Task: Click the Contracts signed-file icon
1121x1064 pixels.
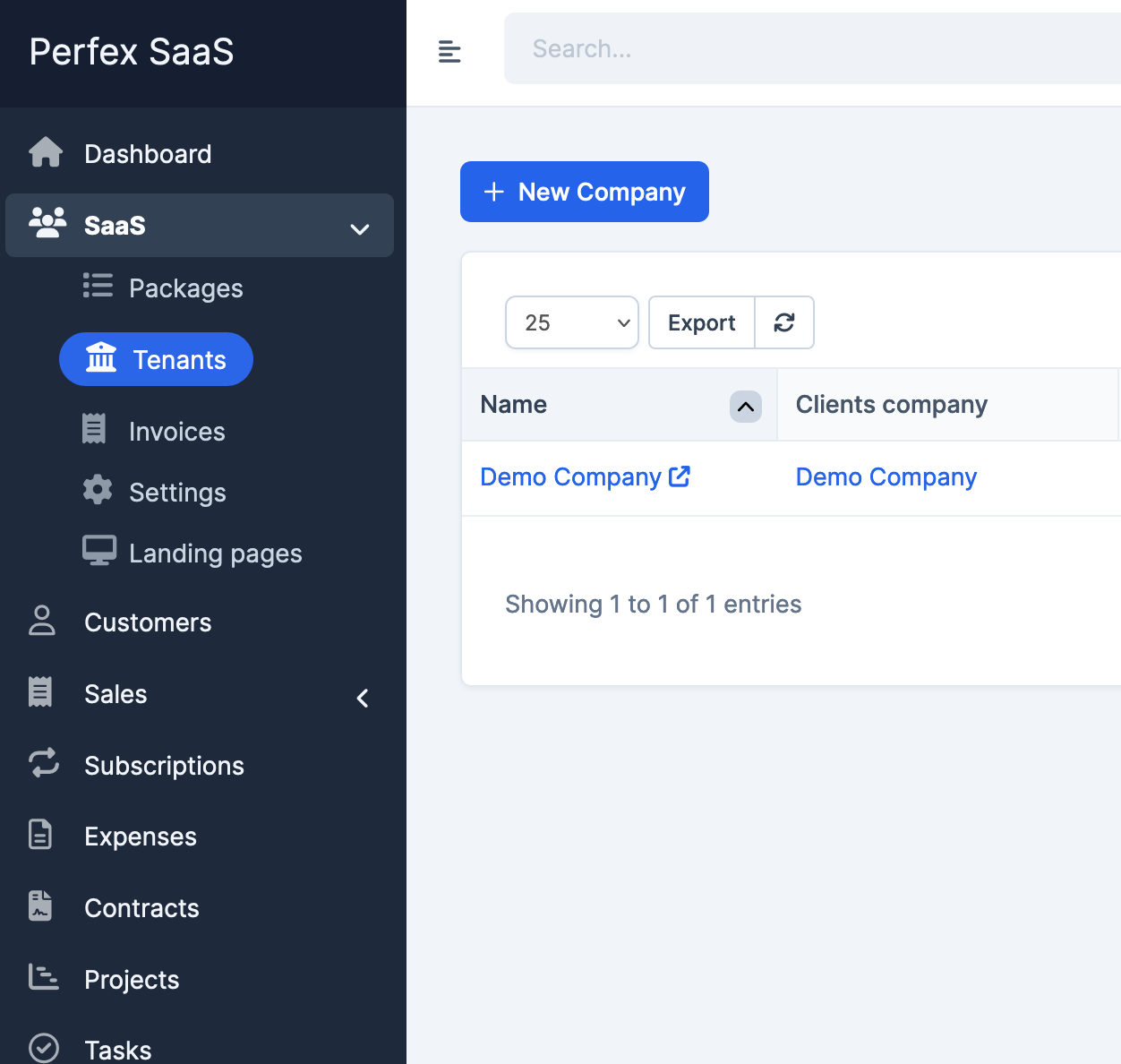Action: point(40,905)
